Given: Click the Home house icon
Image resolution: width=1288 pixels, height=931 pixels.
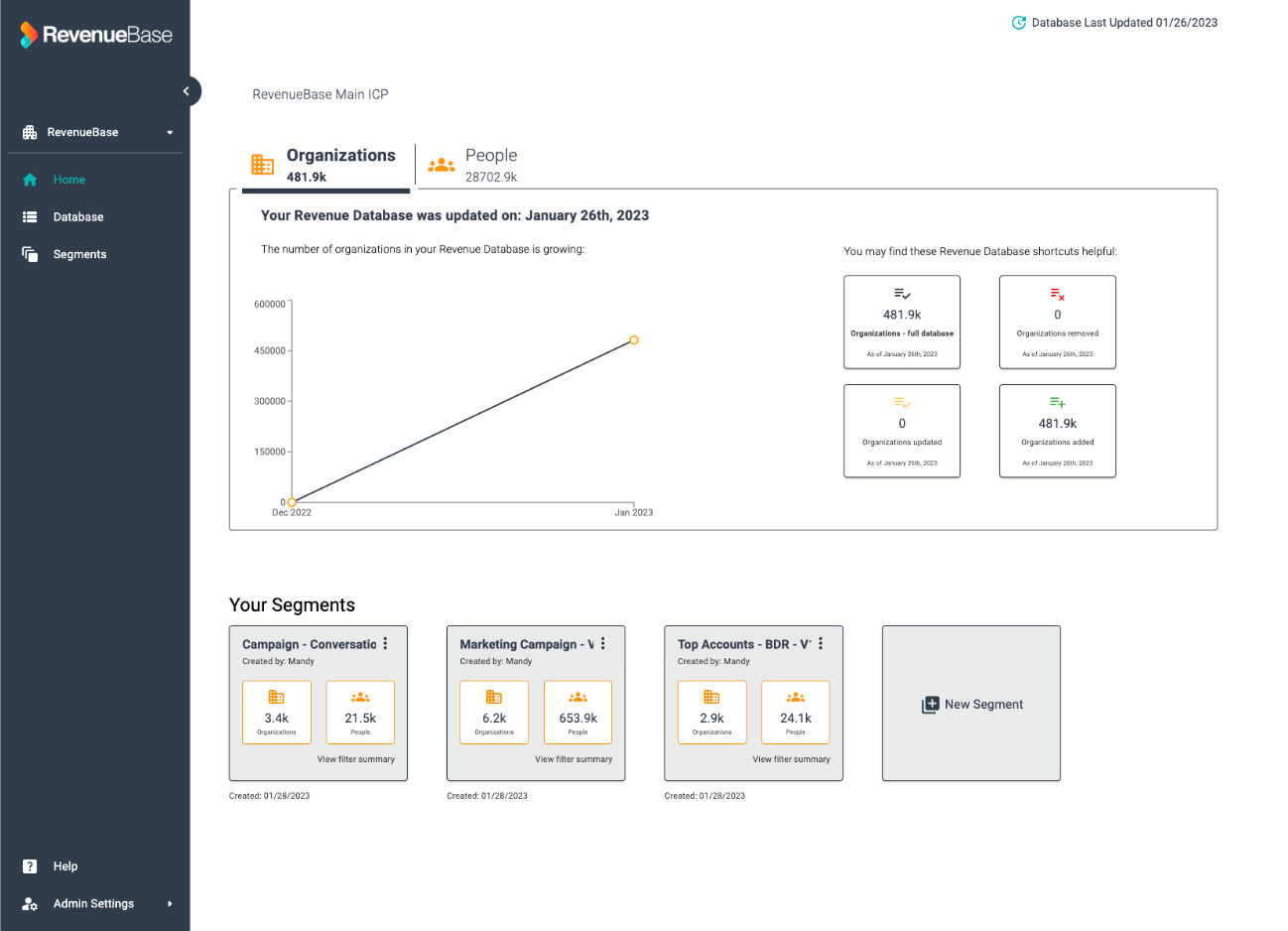Looking at the screenshot, I should (x=30, y=180).
